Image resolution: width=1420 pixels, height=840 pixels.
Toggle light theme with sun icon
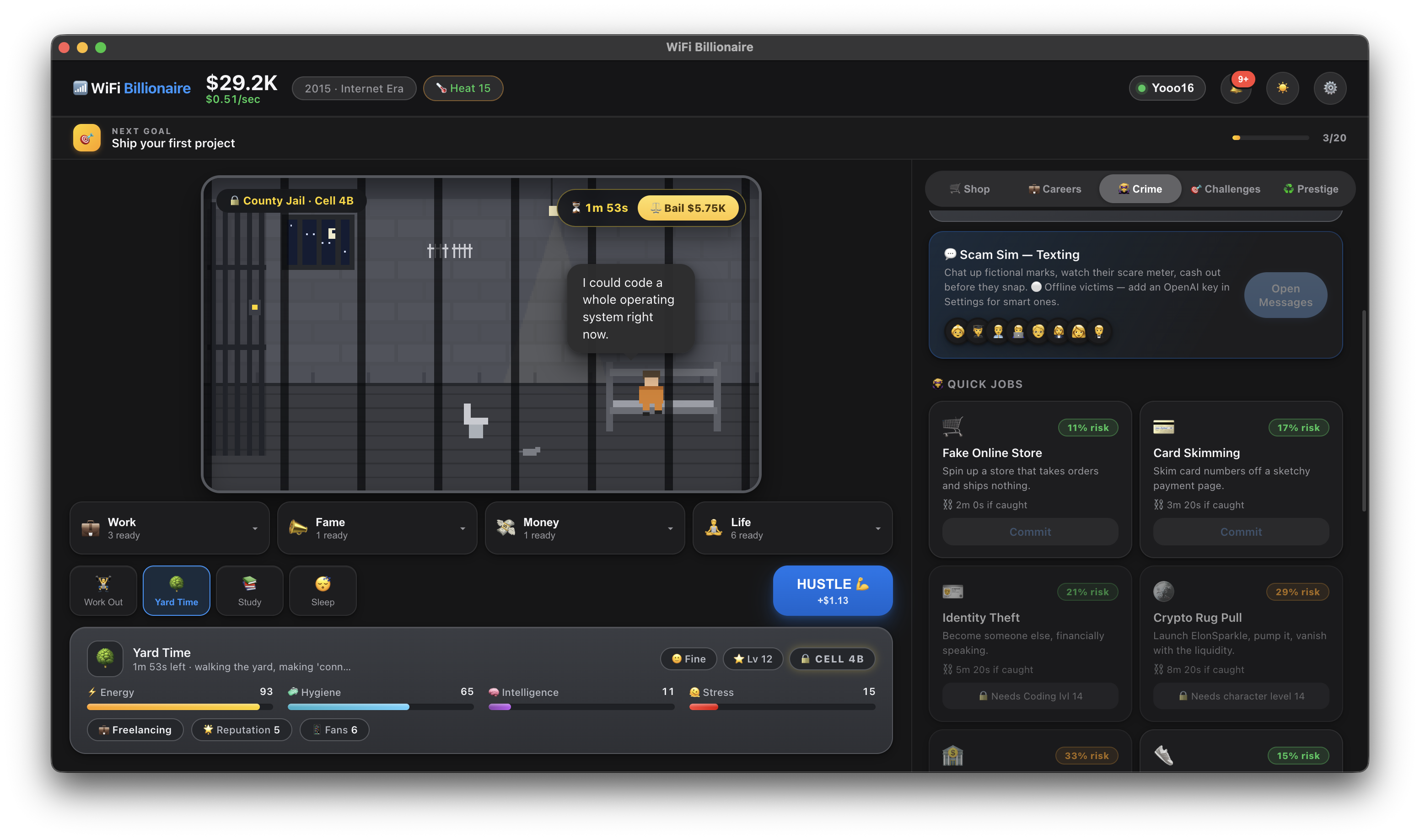1282,88
